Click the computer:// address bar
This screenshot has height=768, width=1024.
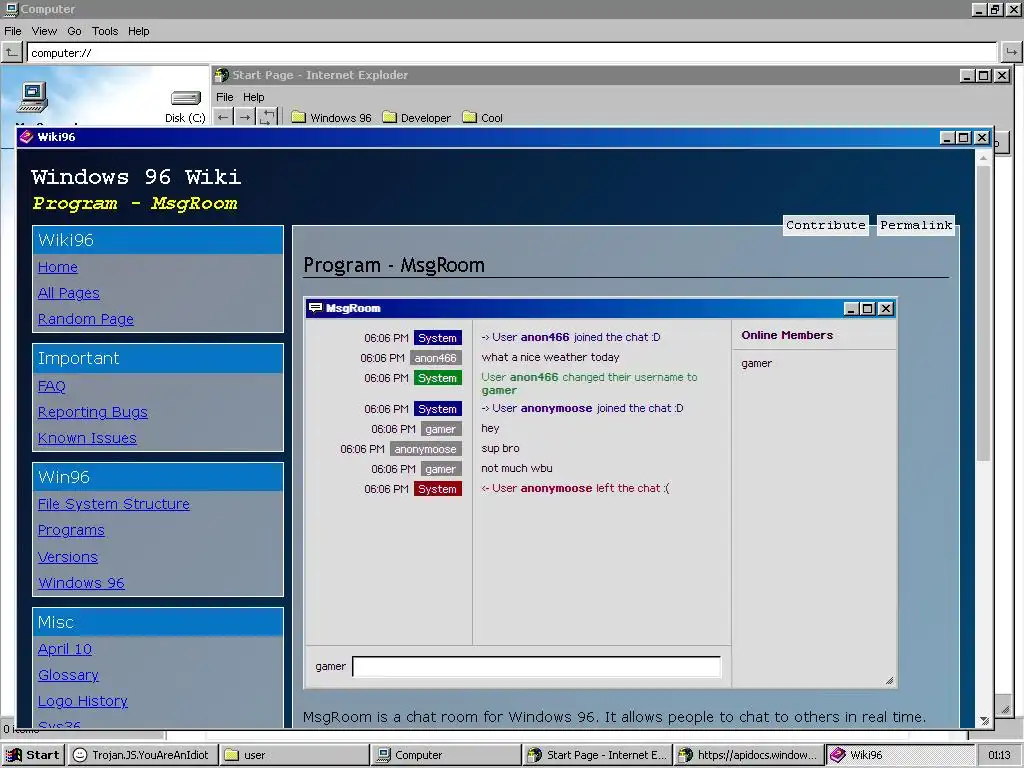[512, 53]
